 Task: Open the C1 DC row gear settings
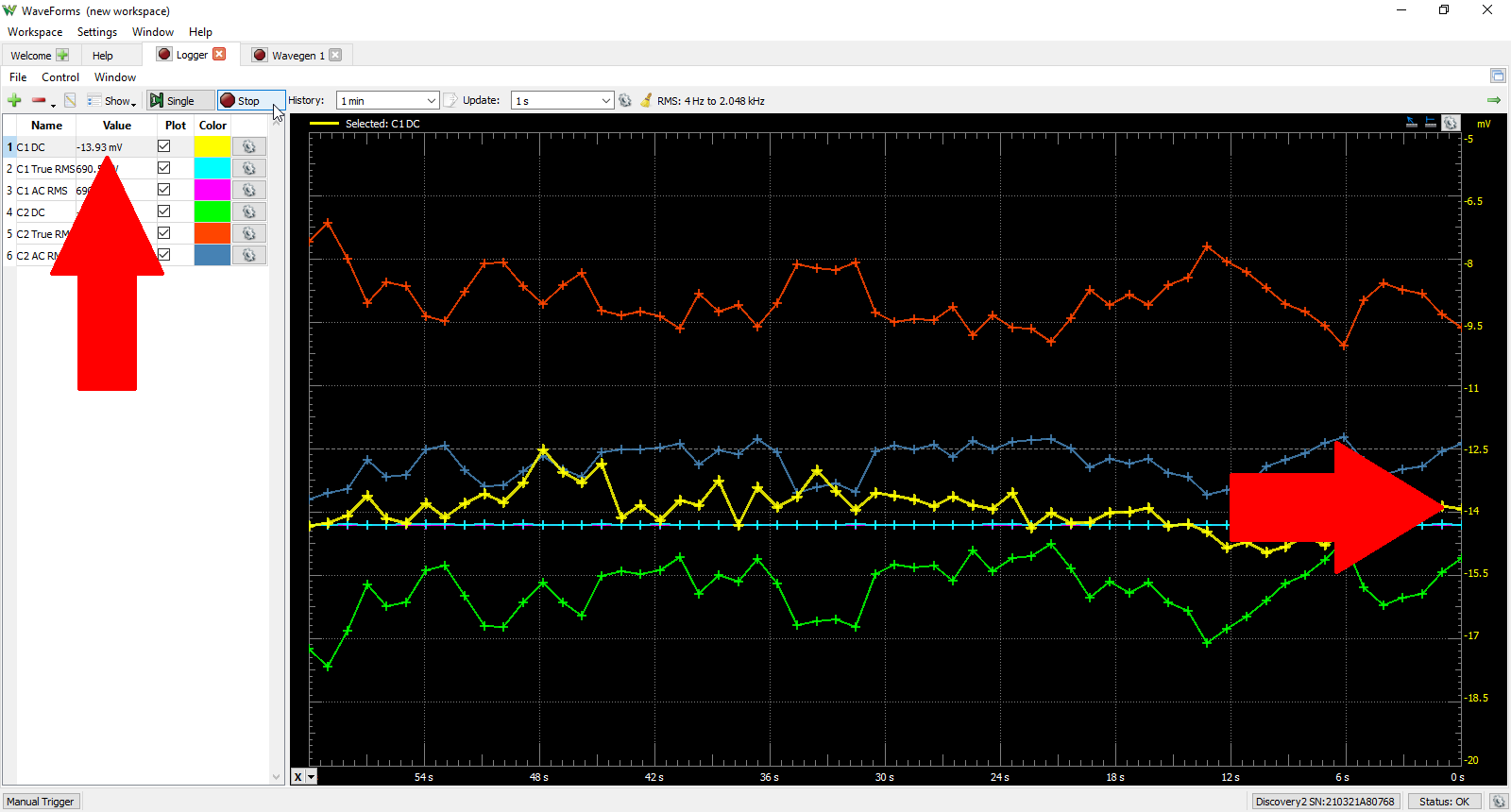(x=249, y=146)
